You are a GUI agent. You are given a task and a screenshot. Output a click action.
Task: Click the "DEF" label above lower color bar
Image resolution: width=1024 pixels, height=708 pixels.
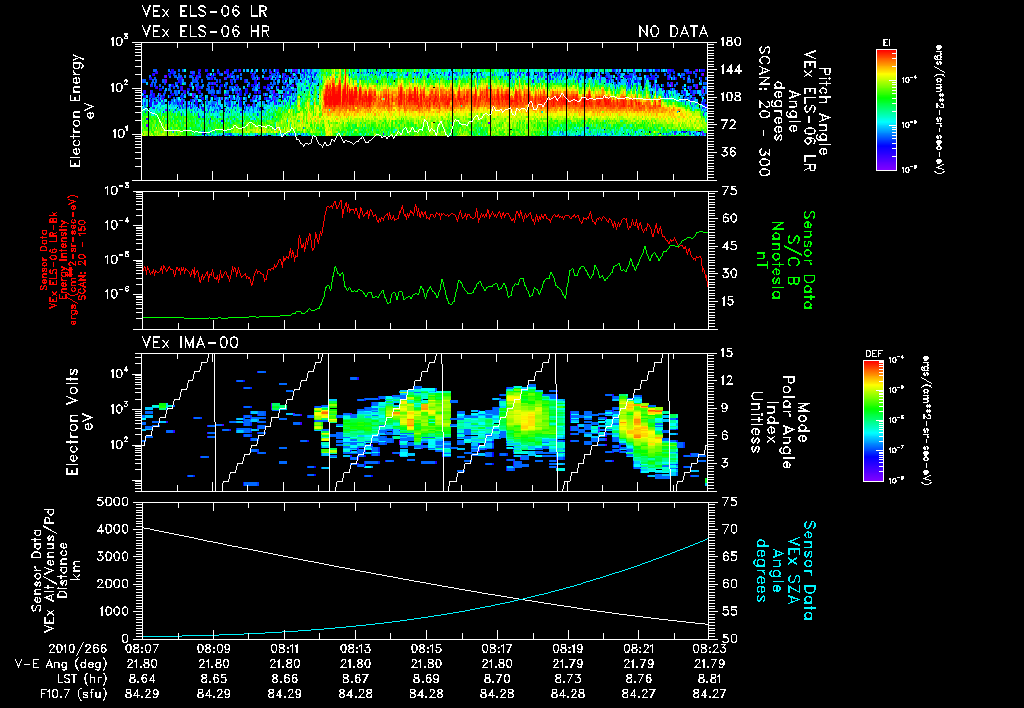[x=873, y=354]
